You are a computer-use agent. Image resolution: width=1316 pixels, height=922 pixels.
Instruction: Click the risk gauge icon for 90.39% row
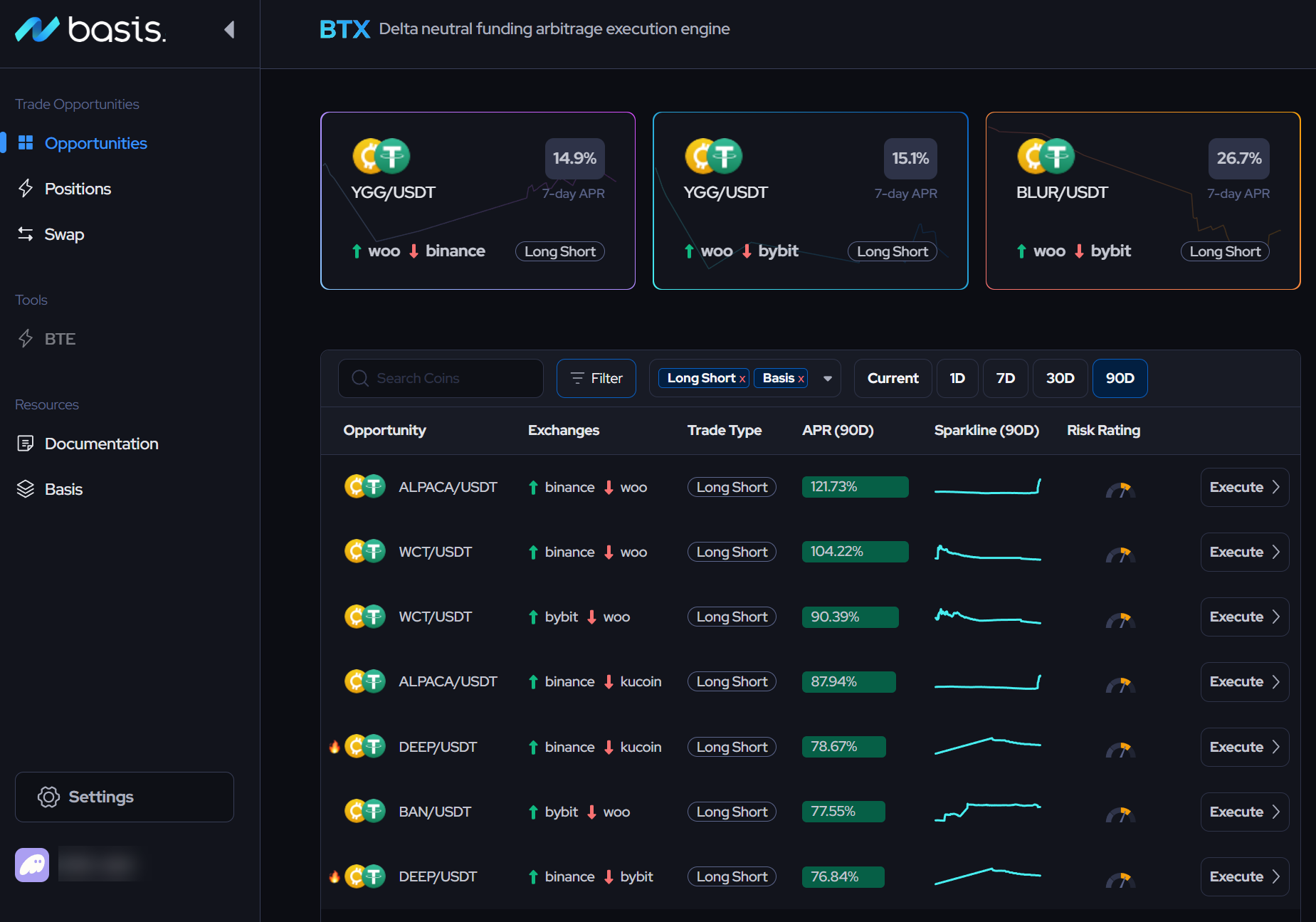(x=1120, y=619)
